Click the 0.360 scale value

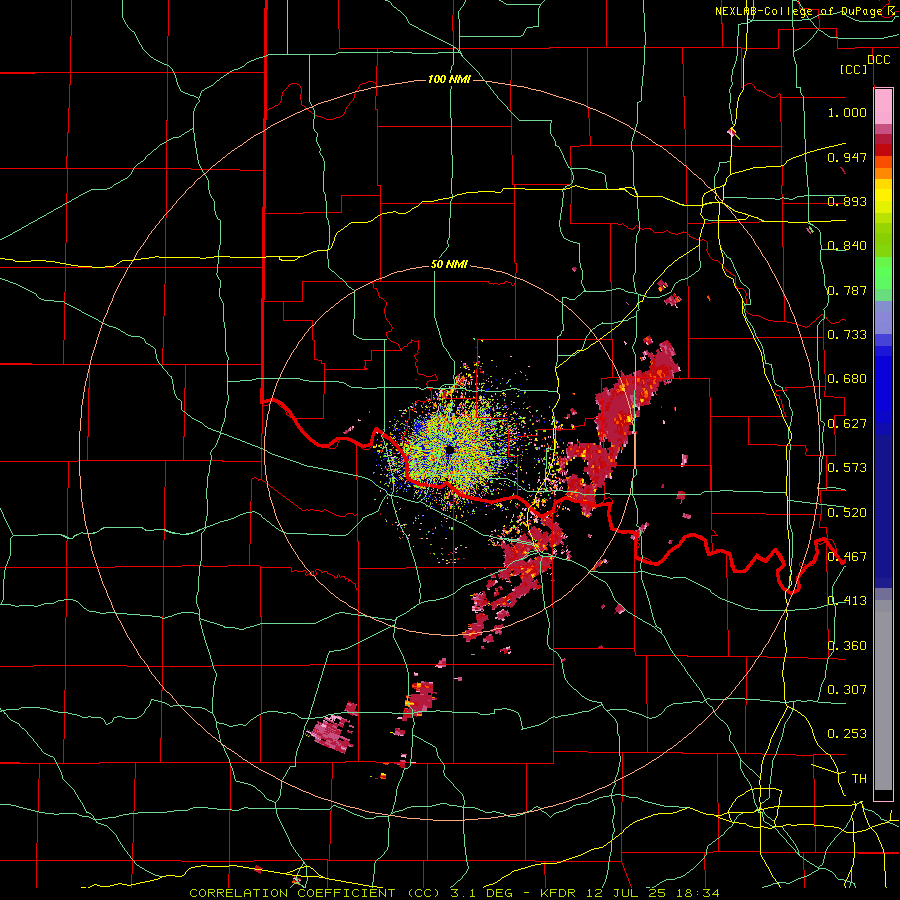(x=847, y=646)
